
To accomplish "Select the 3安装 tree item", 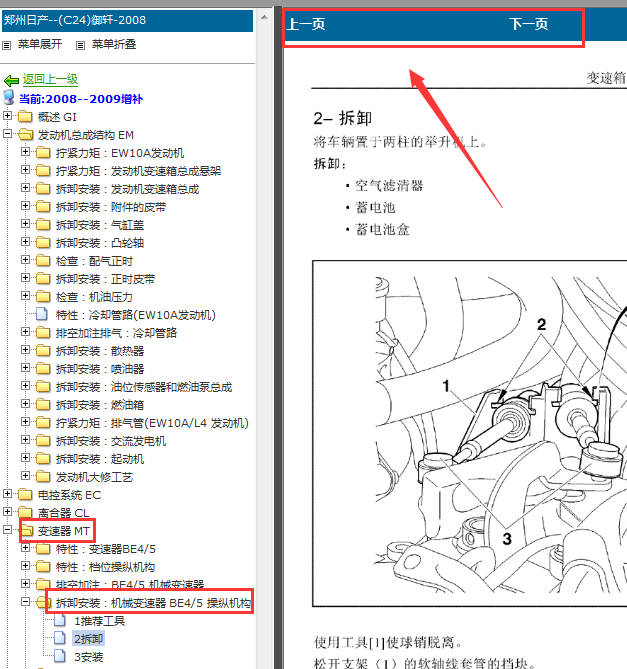I will (89, 657).
